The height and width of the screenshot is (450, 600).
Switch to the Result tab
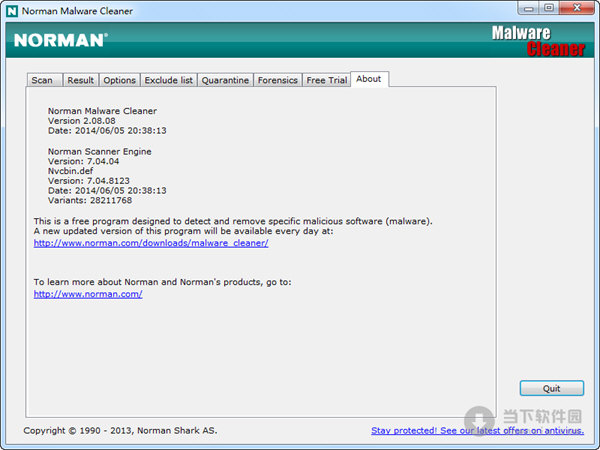81,80
